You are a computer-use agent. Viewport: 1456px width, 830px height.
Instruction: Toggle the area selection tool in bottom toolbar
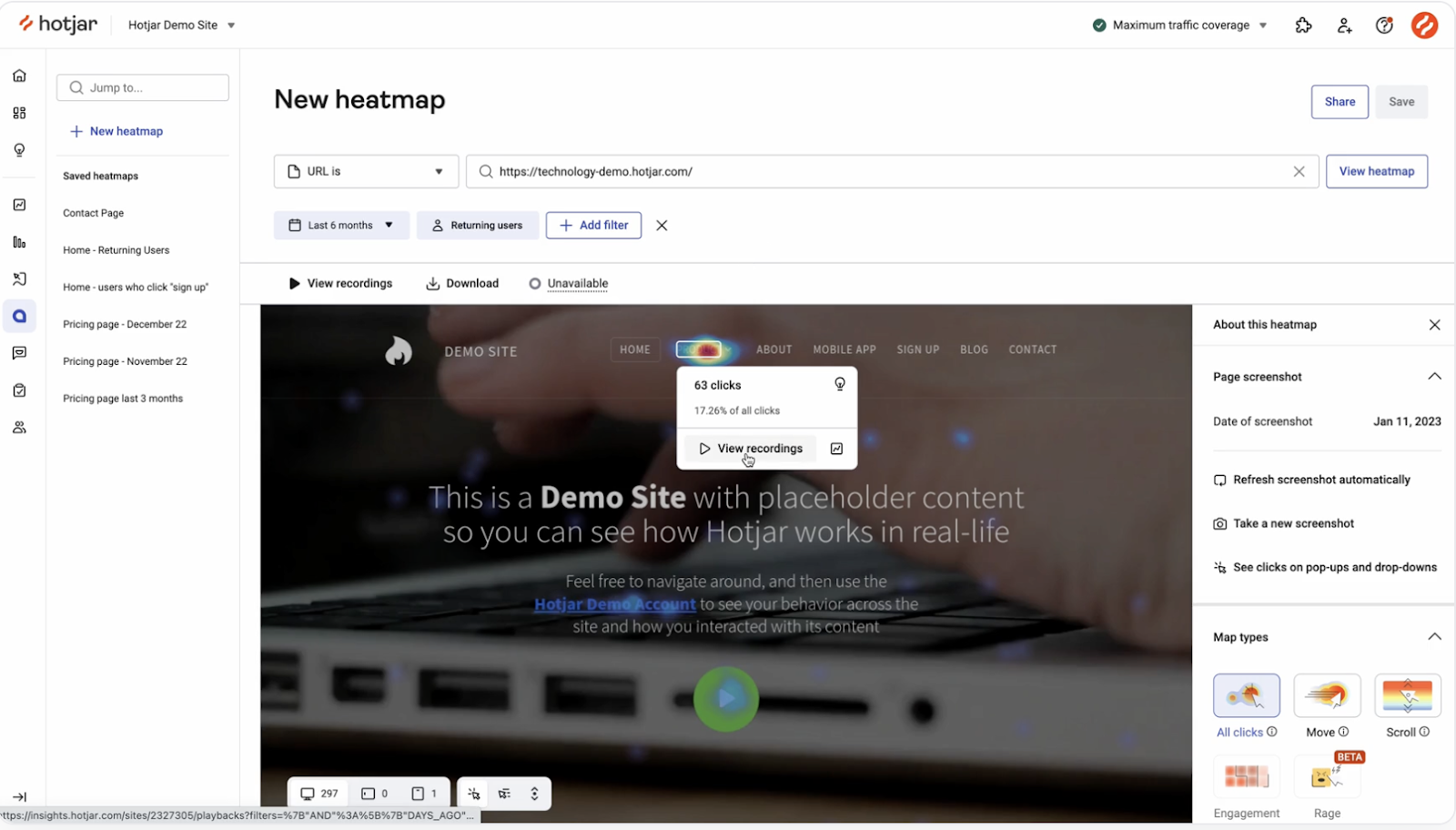(x=504, y=794)
